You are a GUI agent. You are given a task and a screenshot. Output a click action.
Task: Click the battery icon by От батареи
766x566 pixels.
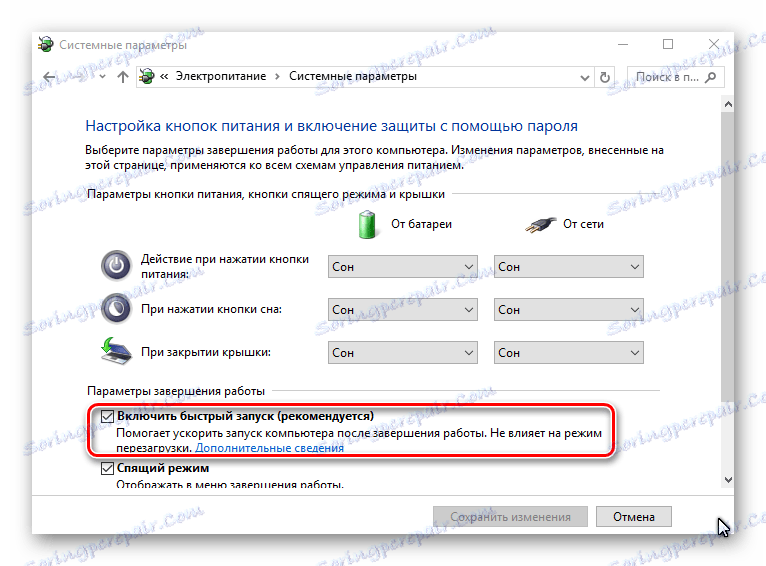click(367, 225)
